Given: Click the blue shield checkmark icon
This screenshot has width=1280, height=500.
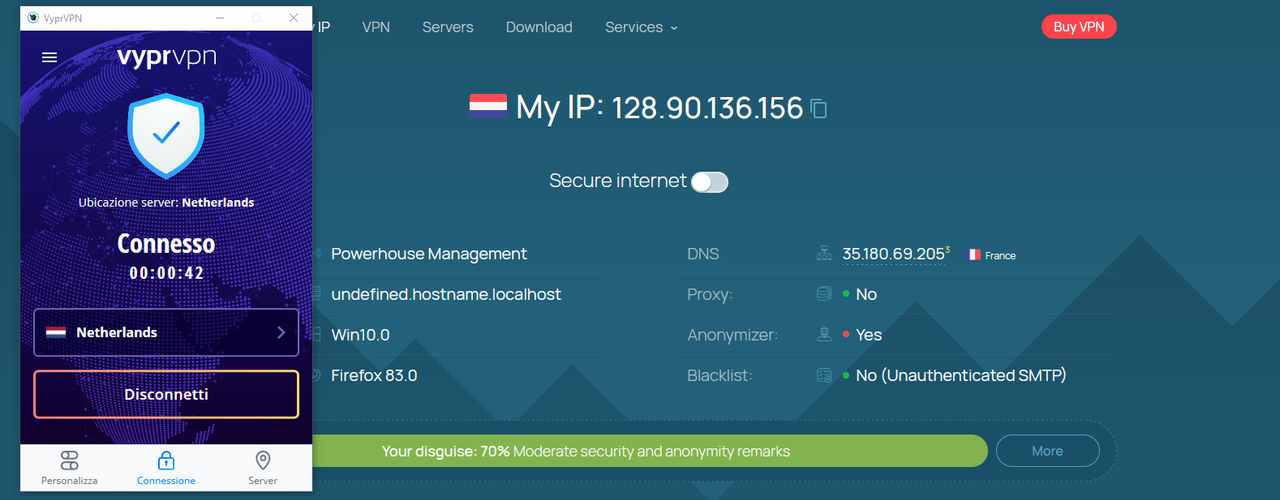Looking at the screenshot, I should [166, 134].
